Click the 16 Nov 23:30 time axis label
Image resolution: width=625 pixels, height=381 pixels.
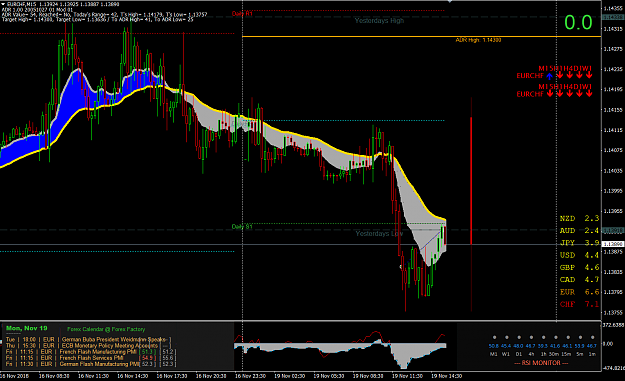pyautogui.click(x=250, y=376)
